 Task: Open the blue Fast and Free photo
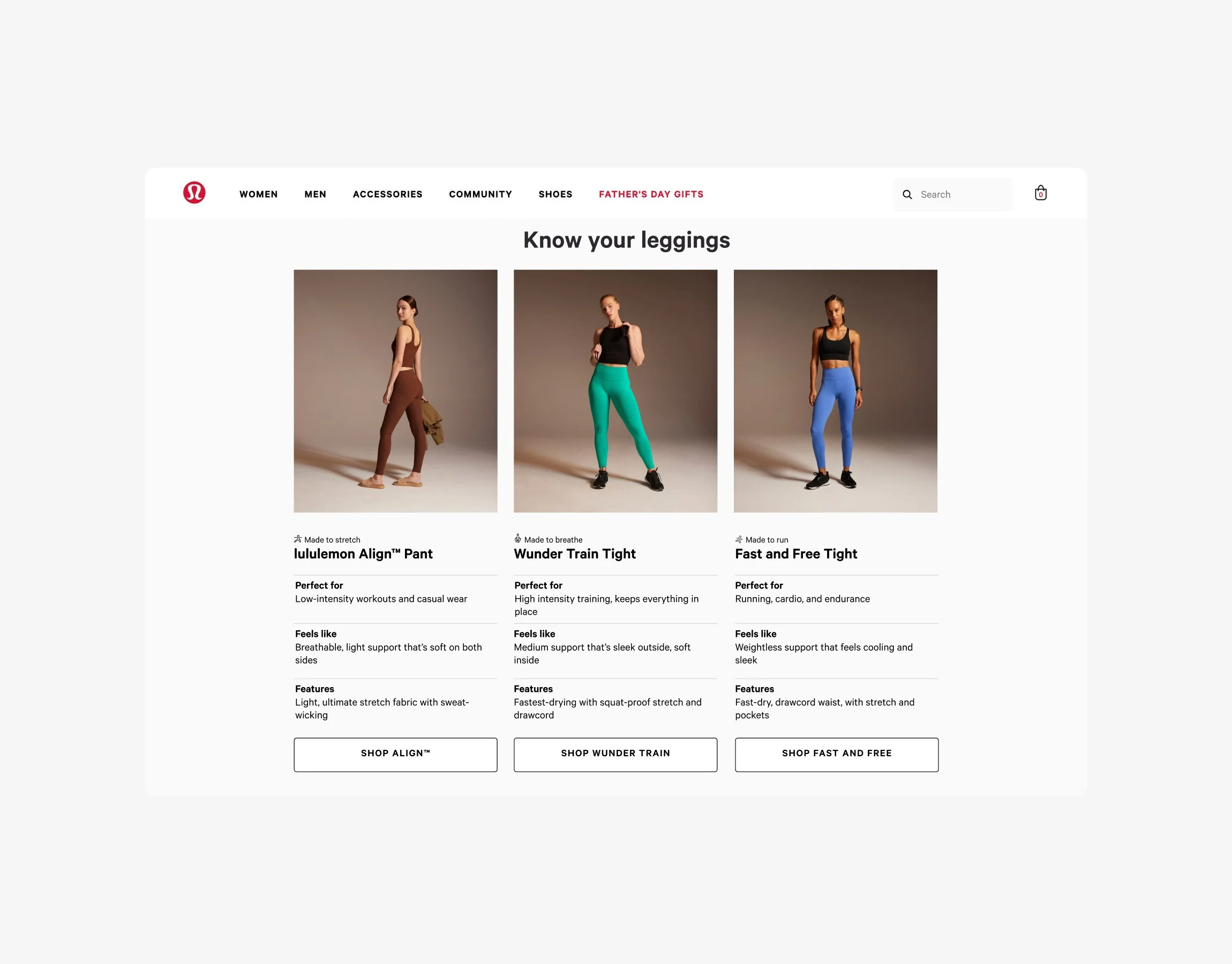click(835, 390)
